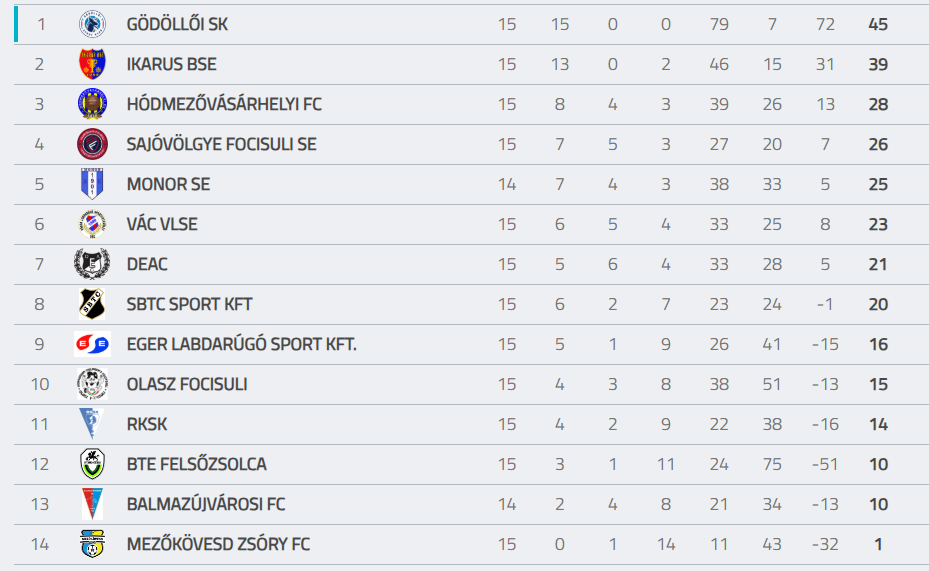Select rank number 14 in the table
The image size is (929, 571).
(x=40, y=544)
